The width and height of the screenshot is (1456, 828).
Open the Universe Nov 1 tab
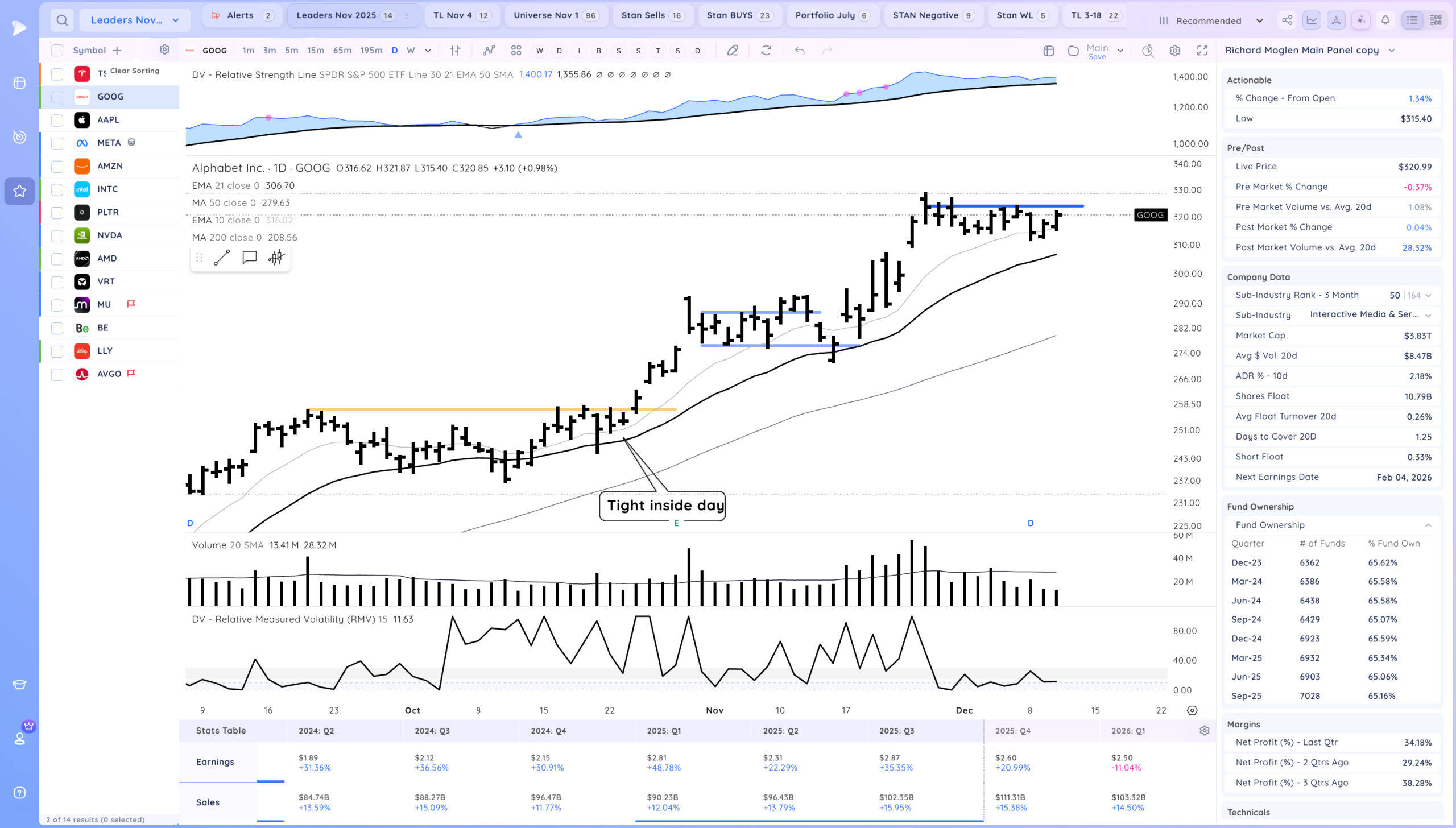coord(555,15)
